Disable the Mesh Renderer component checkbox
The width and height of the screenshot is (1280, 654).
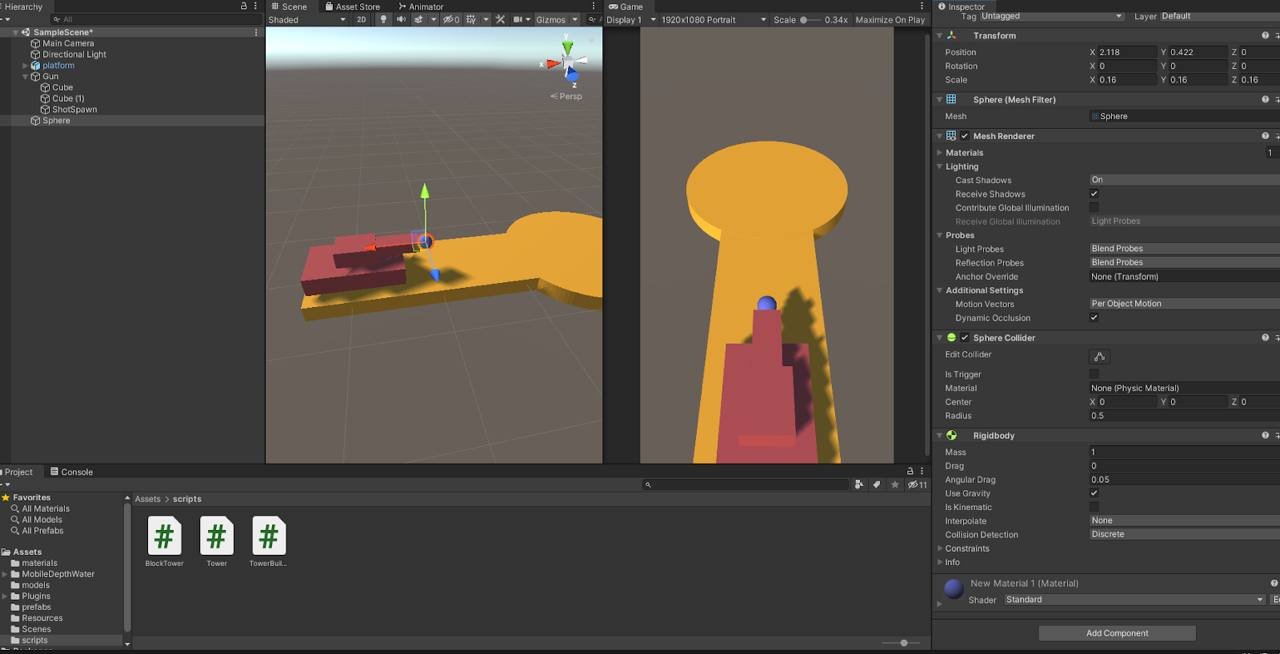965,136
